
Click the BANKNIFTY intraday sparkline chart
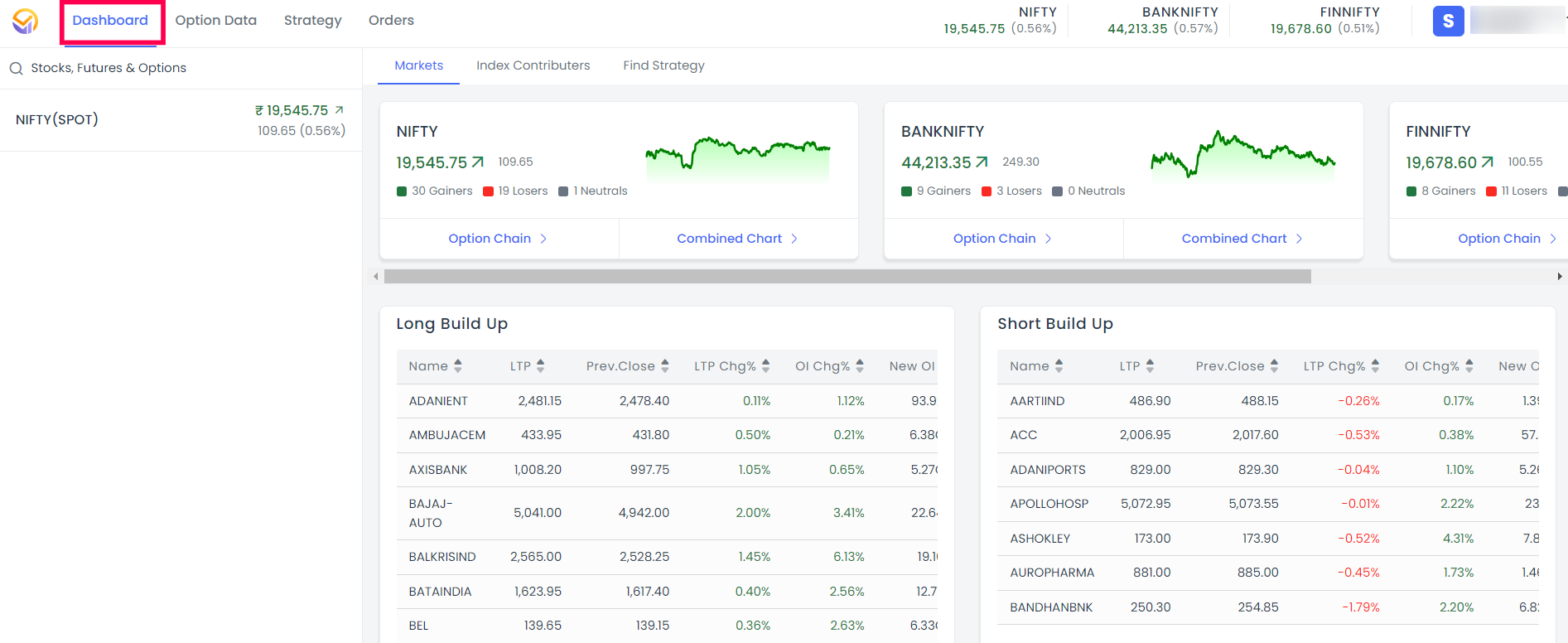coord(1242,157)
